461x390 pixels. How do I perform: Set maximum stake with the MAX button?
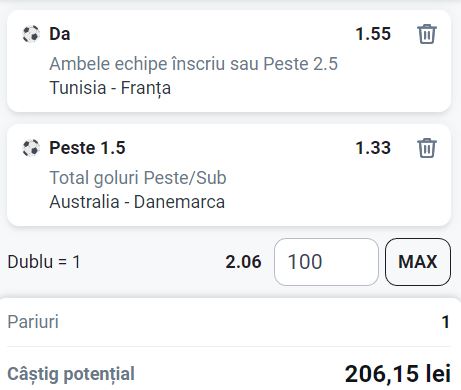418,262
